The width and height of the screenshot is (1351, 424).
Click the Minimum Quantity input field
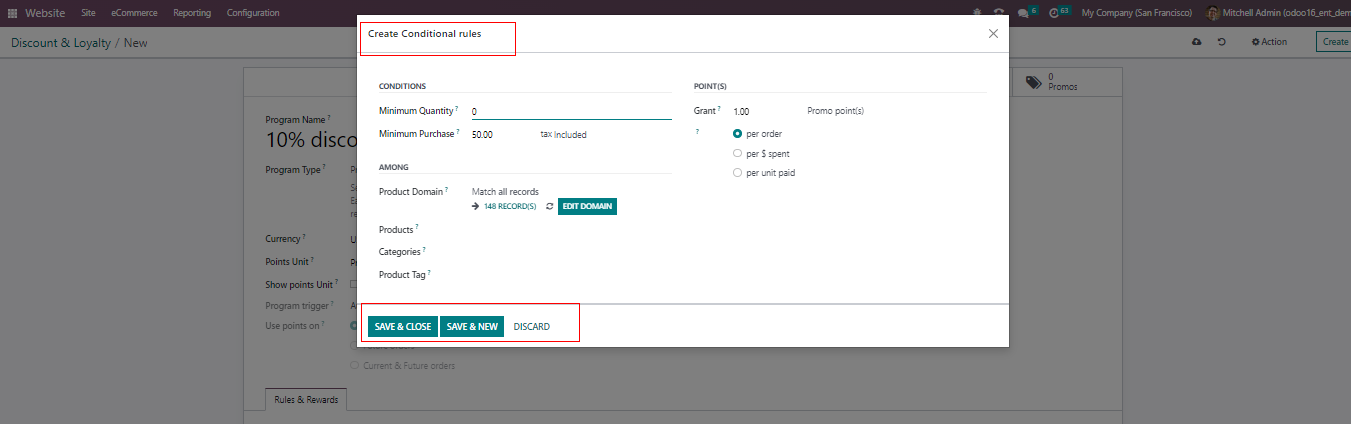tap(570, 112)
